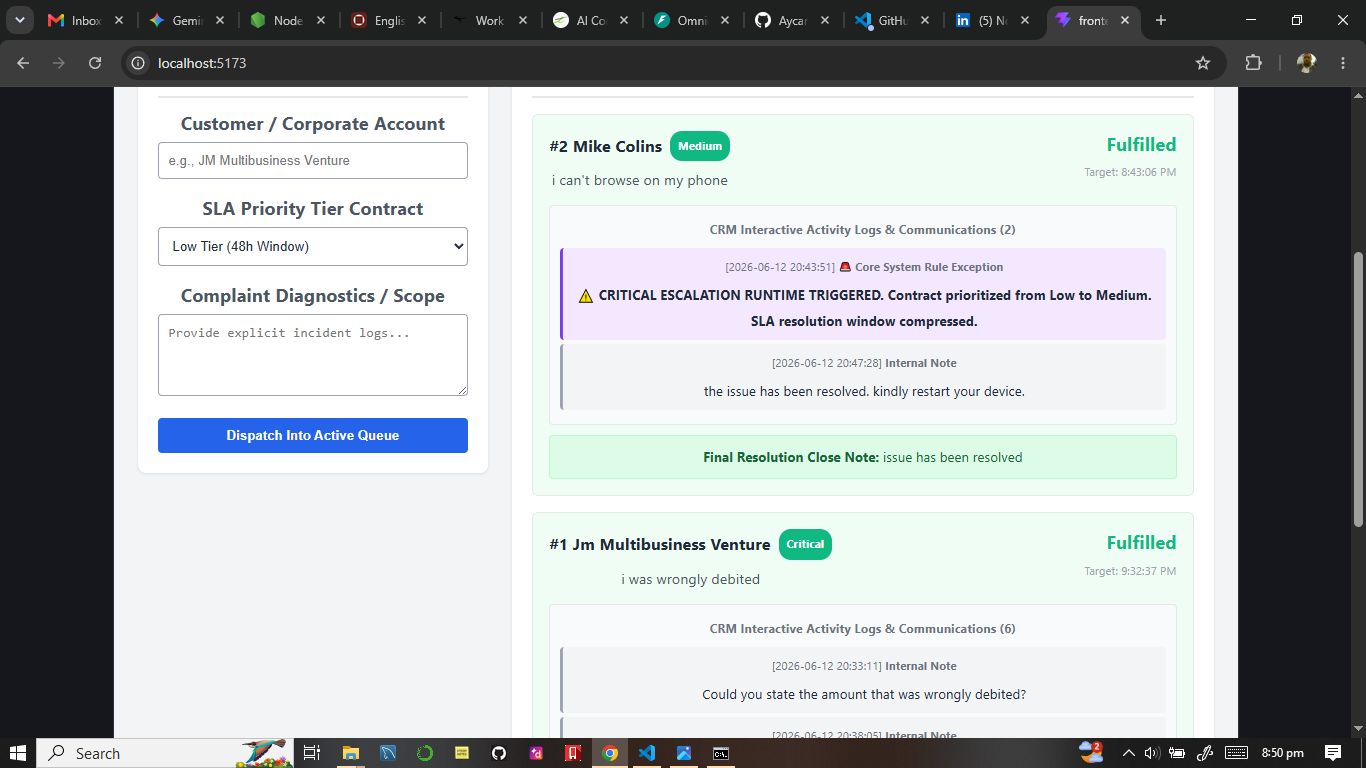Click the page vertical scrollbar thumb
The height and width of the screenshot is (768, 1366).
[x=1357, y=389]
